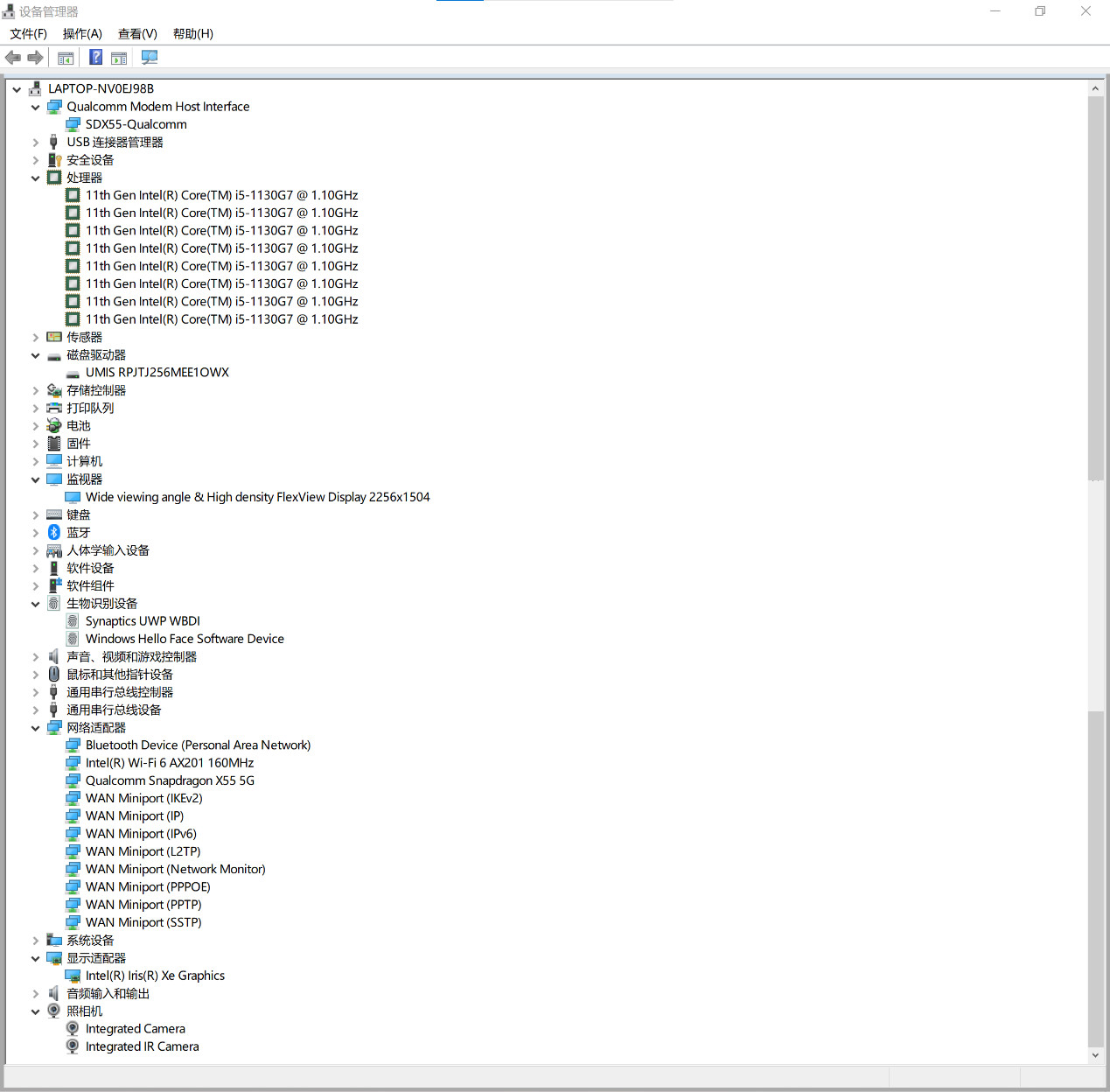Click the 人体学输入设备 category label
Screen dimensions: 1110x1092
click(108, 550)
